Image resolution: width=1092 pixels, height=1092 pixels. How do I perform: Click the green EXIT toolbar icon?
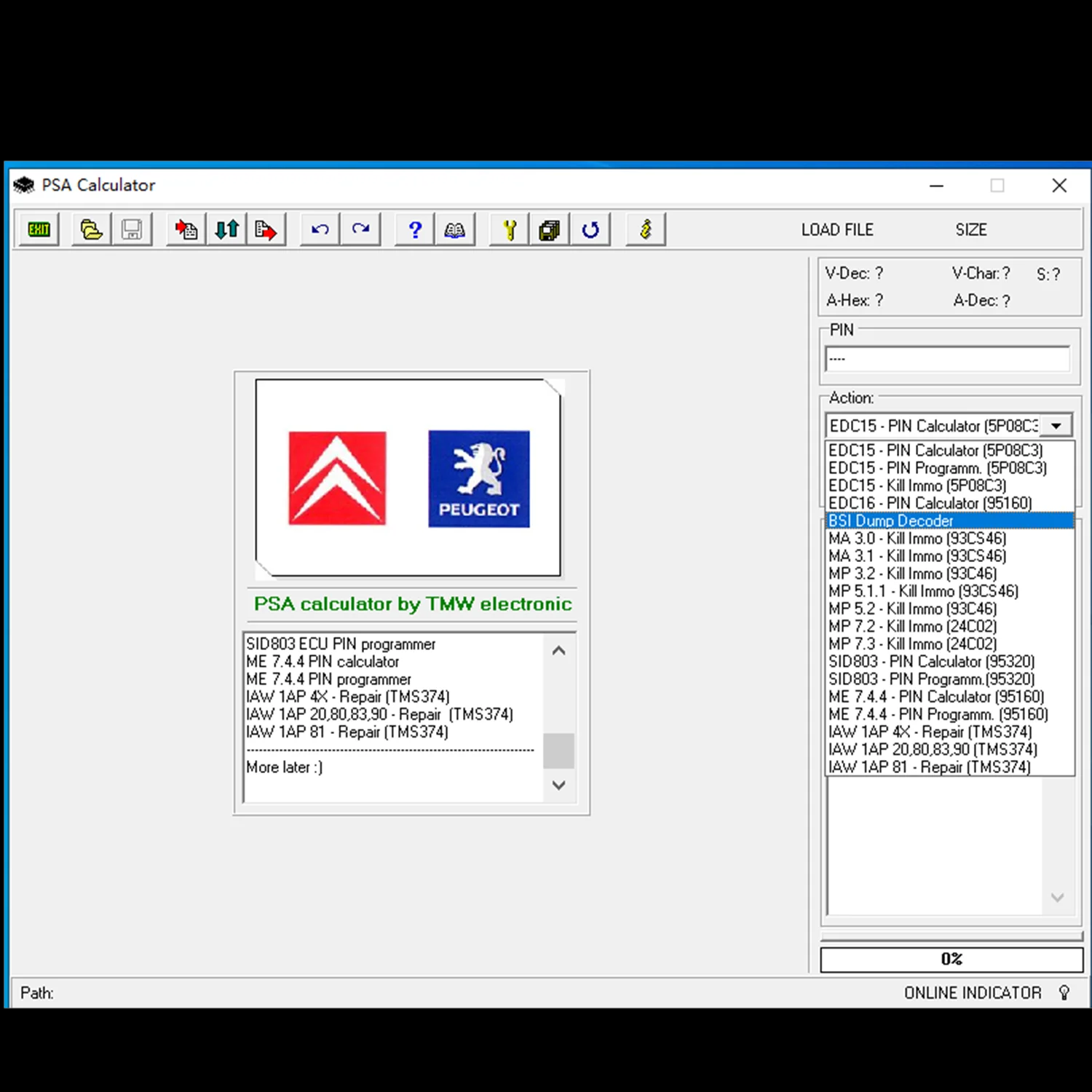pos(39,230)
